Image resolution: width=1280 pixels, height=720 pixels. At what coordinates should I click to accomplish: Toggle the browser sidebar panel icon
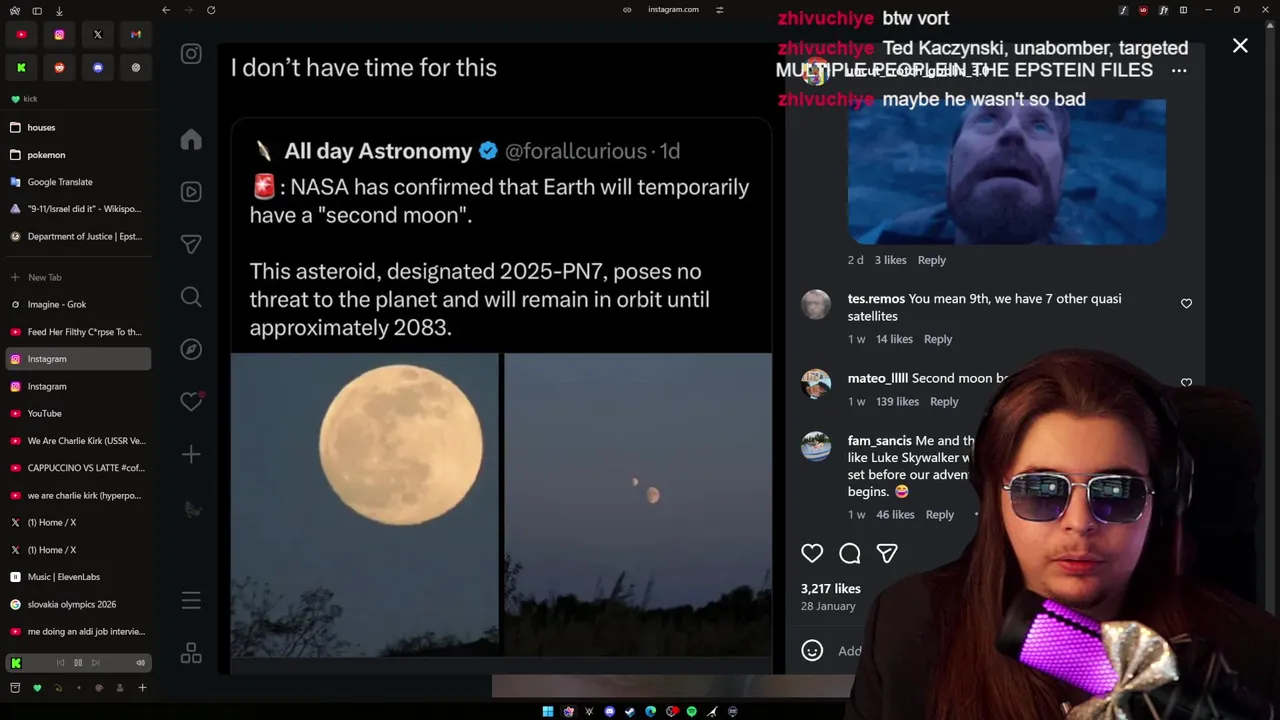point(37,10)
